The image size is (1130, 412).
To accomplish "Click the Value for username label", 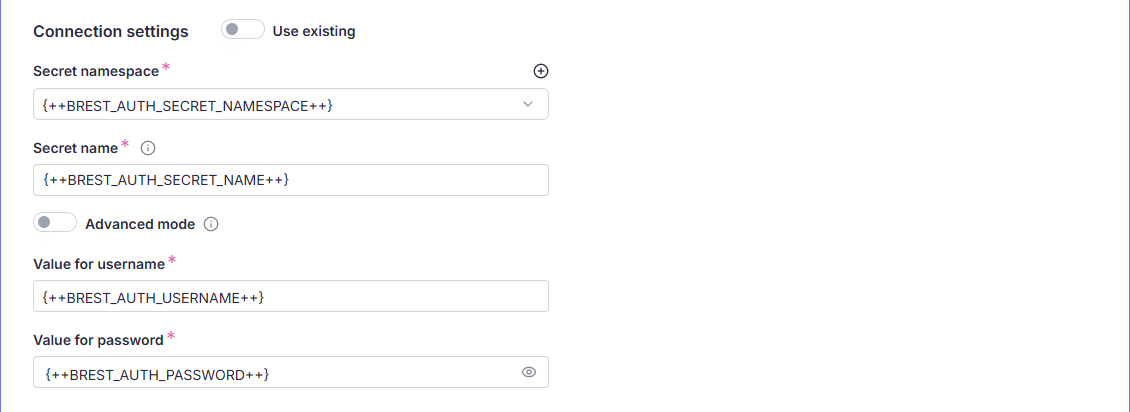I will pos(98,264).
